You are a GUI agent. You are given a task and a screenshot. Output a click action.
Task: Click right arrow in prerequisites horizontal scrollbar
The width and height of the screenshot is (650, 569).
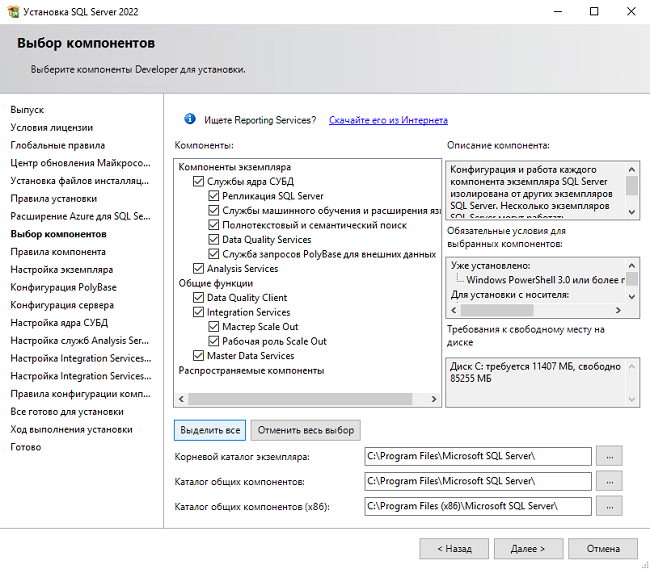click(x=618, y=310)
